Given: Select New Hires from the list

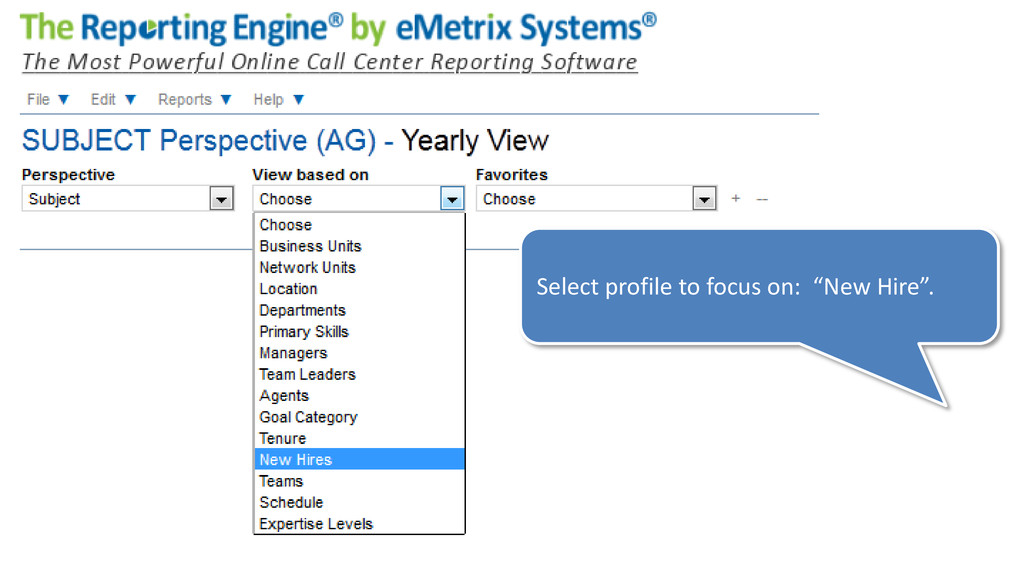Looking at the screenshot, I should pyautogui.click(x=359, y=459).
